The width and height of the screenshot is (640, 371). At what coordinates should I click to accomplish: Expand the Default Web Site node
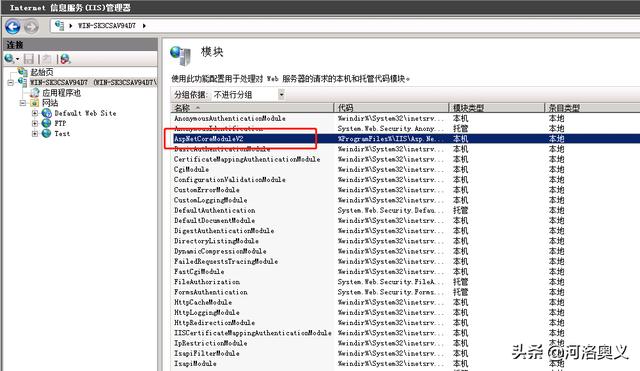(x=35, y=113)
